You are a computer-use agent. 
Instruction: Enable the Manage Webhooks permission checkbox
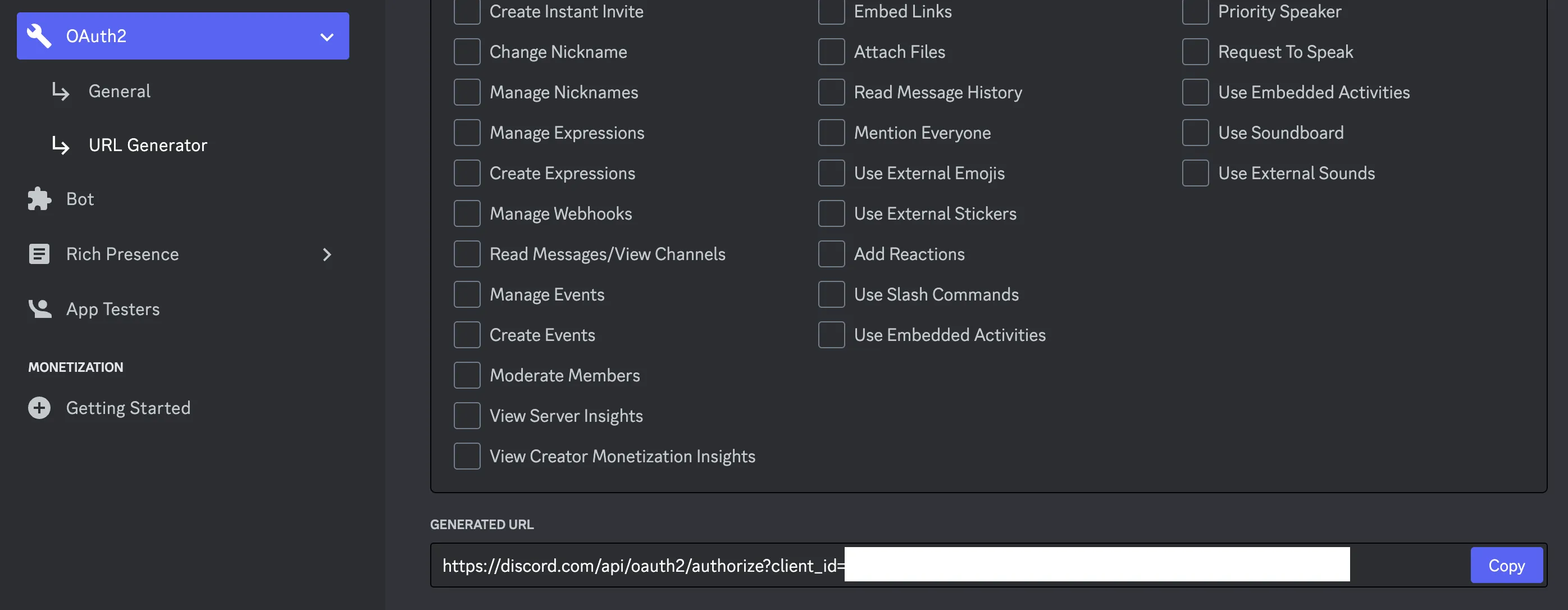[467, 213]
